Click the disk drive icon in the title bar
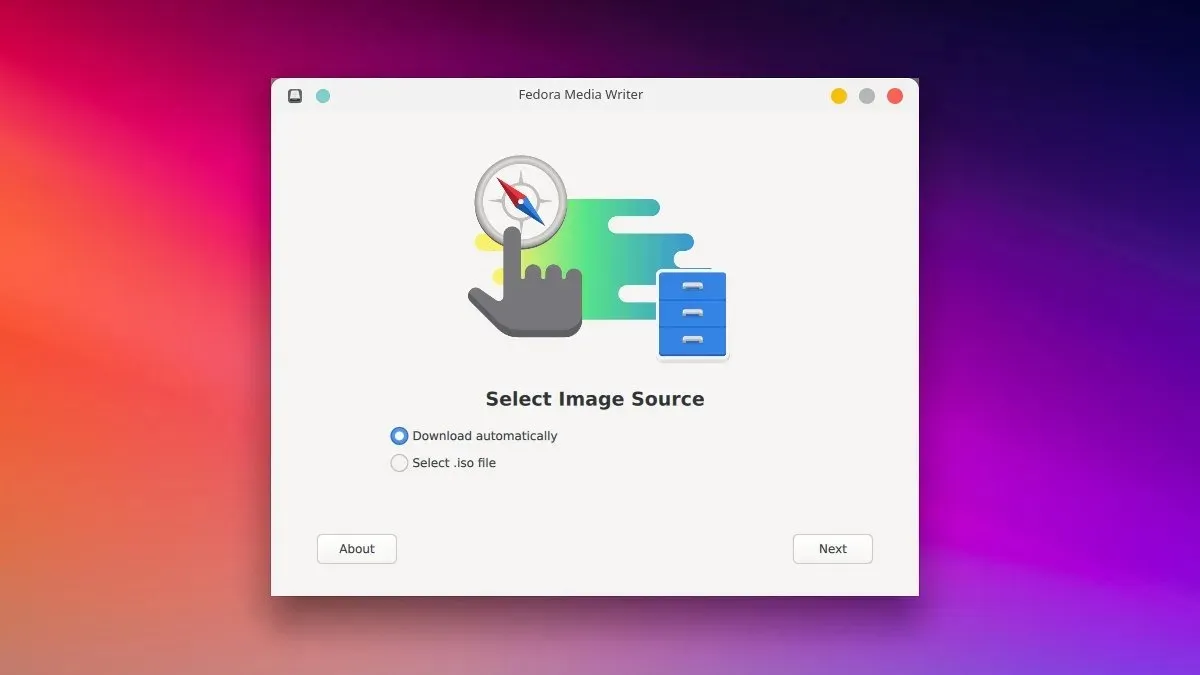The width and height of the screenshot is (1200, 675). click(293, 95)
